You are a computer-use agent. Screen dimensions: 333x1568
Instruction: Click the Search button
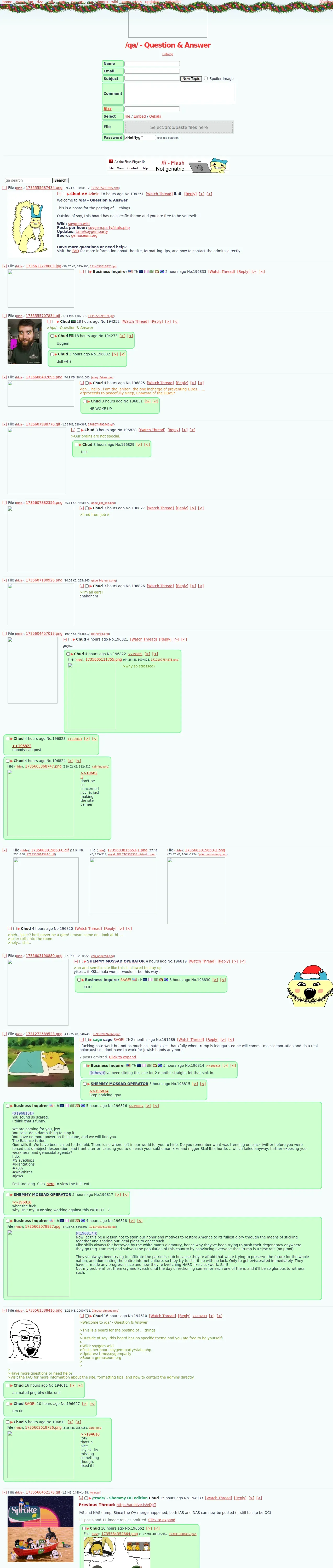point(60,180)
